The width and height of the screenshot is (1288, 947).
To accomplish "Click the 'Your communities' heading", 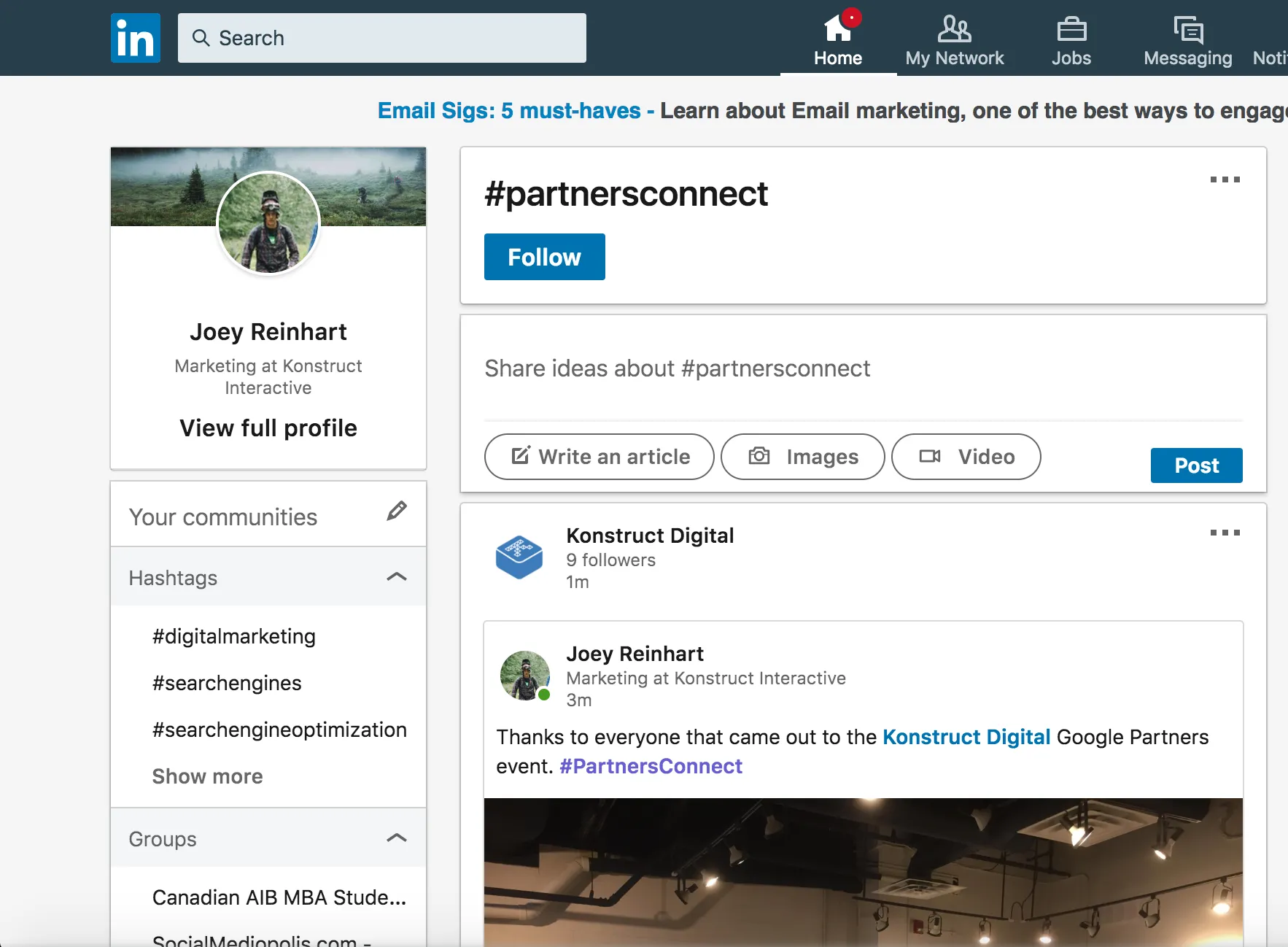I will pyautogui.click(x=223, y=517).
